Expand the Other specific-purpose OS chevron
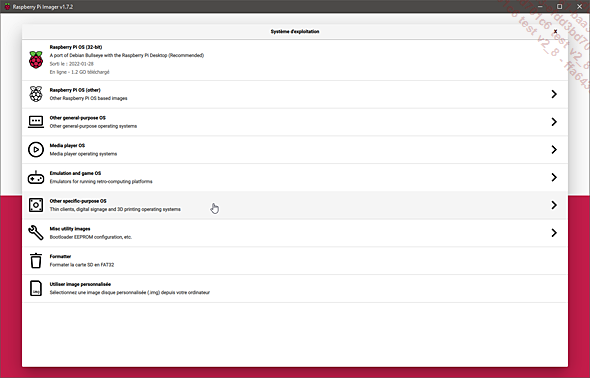 tap(554, 205)
